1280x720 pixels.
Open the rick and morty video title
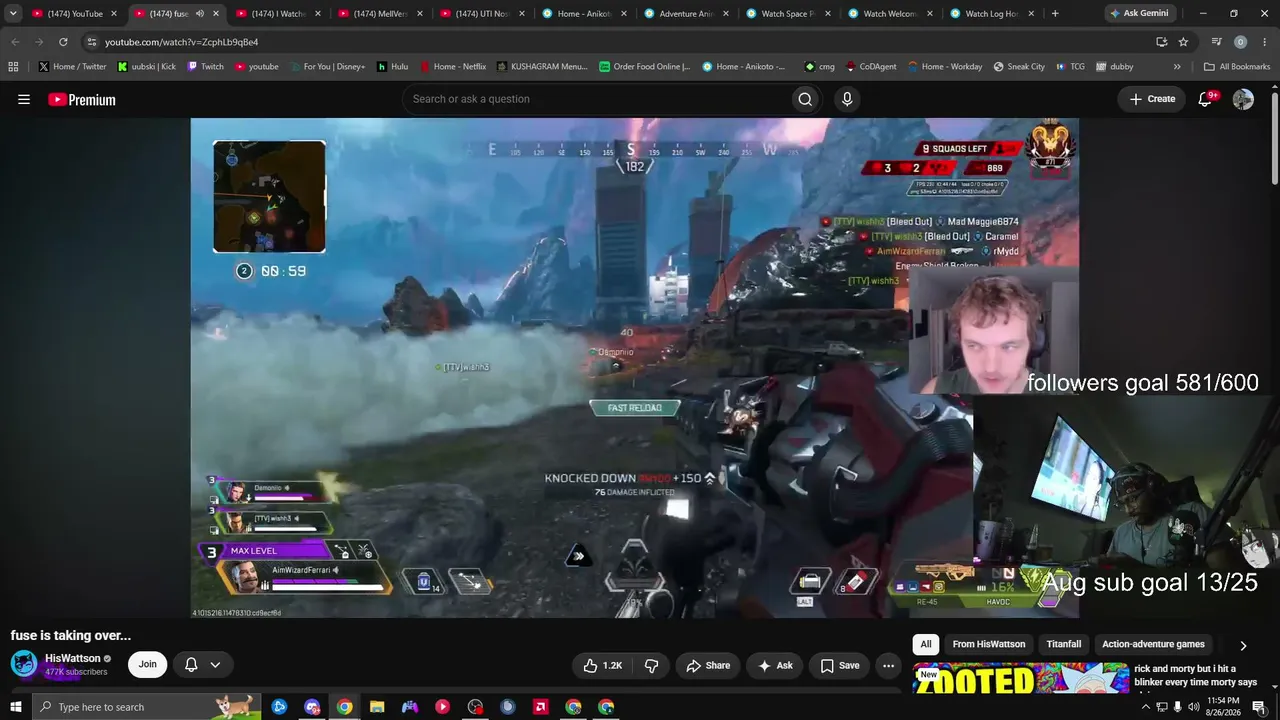coord(1195,675)
